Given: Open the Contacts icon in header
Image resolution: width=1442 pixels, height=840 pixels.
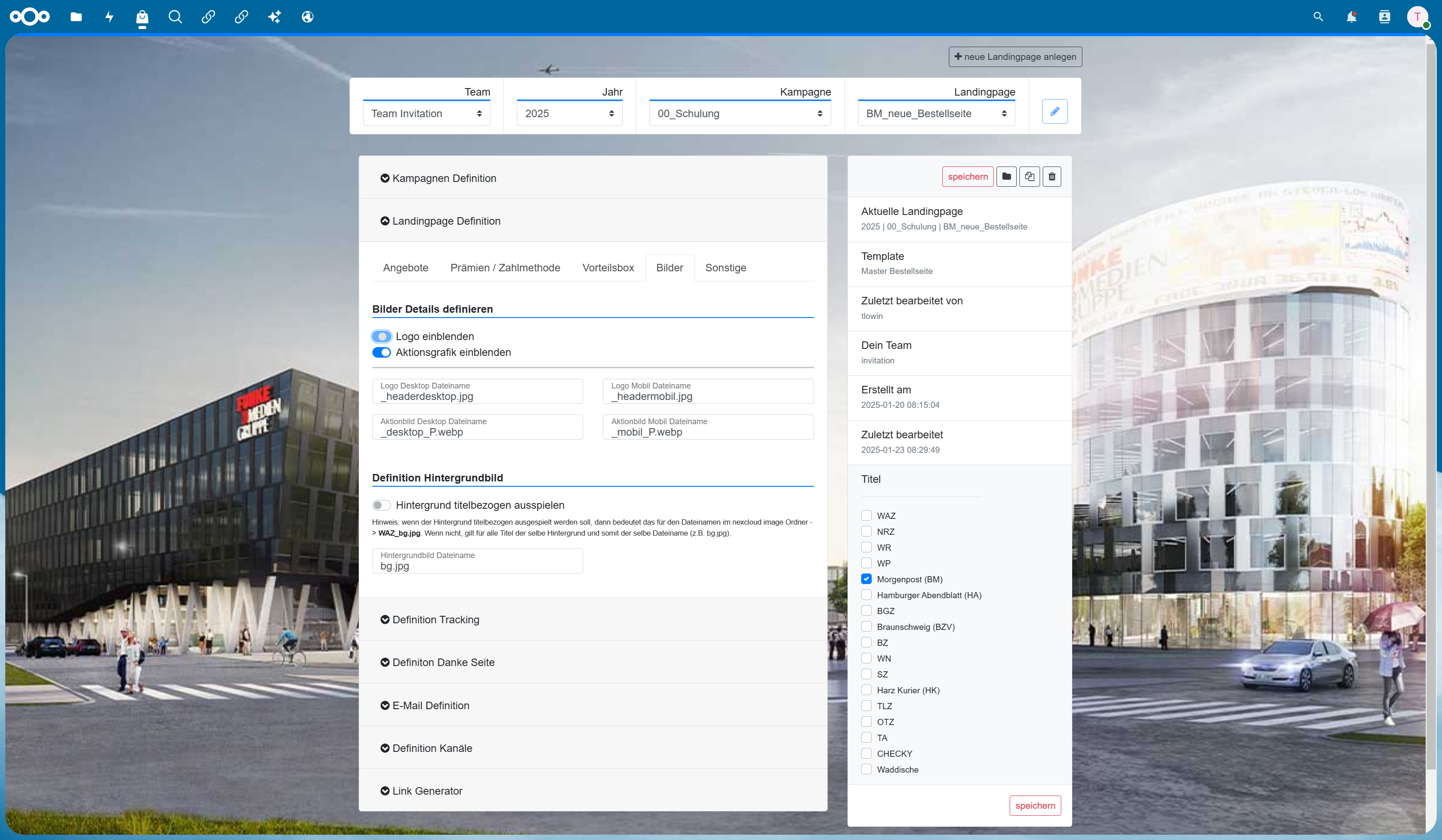Looking at the screenshot, I should (x=1384, y=17).
